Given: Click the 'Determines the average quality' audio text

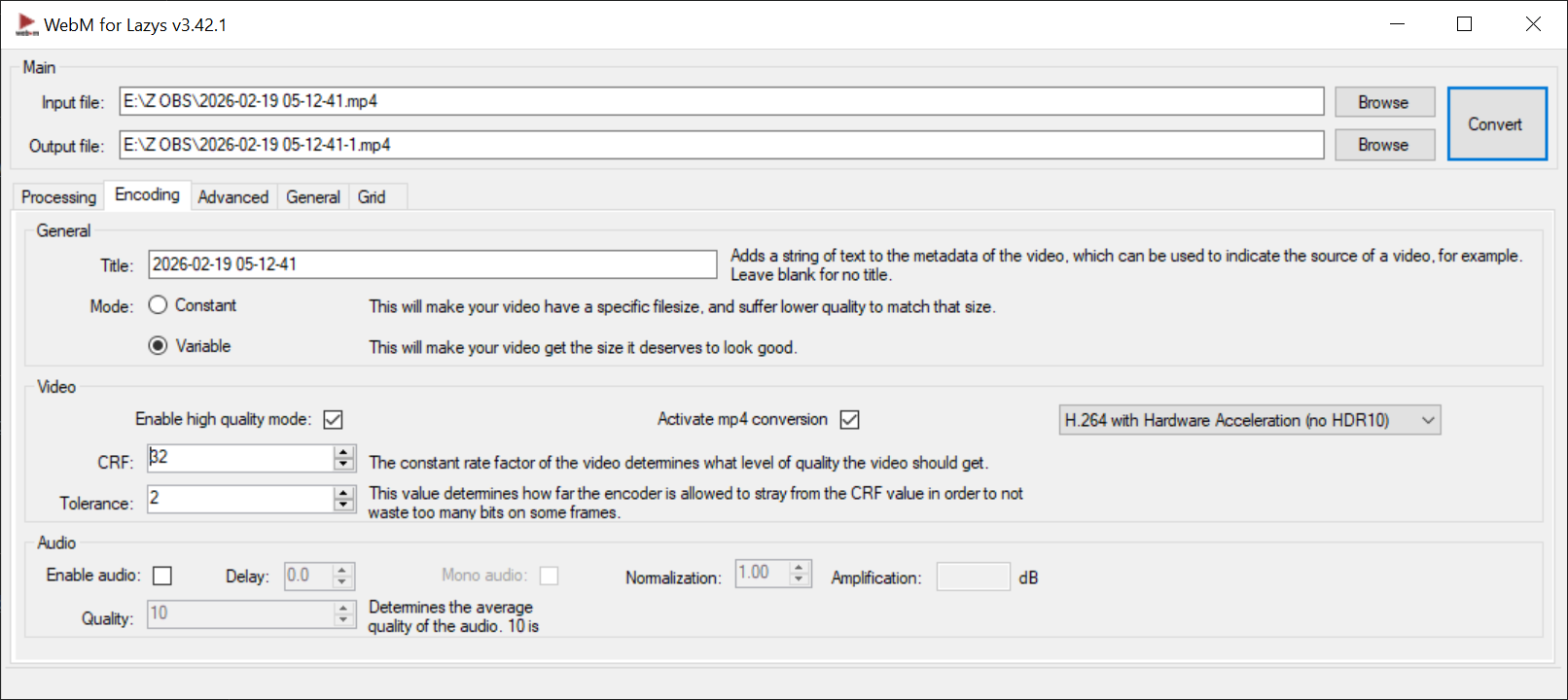Looking at the screenshot, I should click(452, 616).
